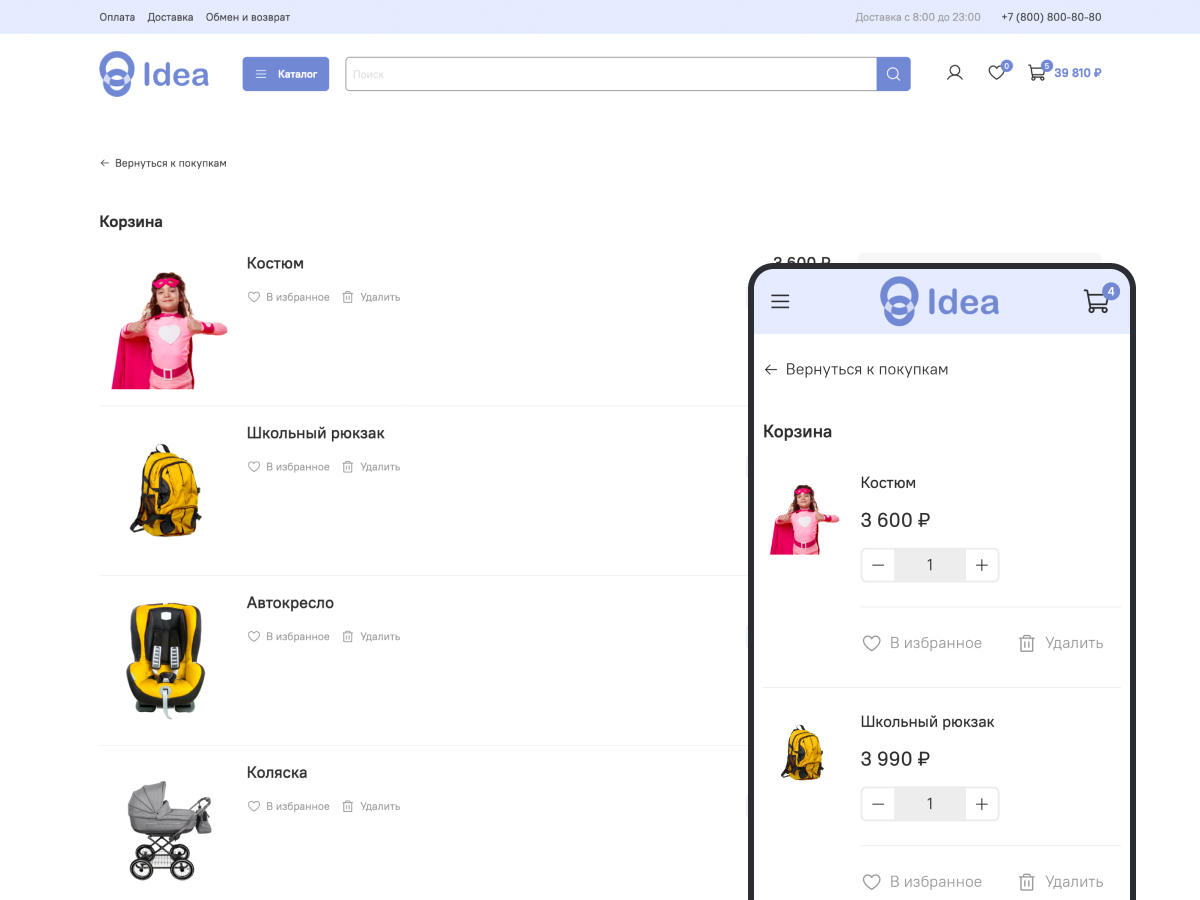Focus the Поиск search field
This screenshot has height=900, width=1200.
(x=611, y=74)
